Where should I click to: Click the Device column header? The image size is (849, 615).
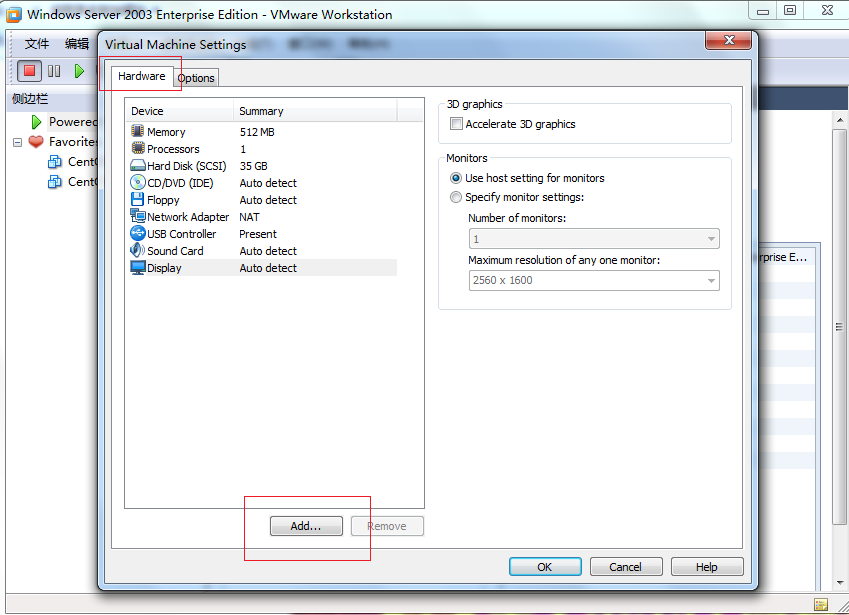pos(179,111)
